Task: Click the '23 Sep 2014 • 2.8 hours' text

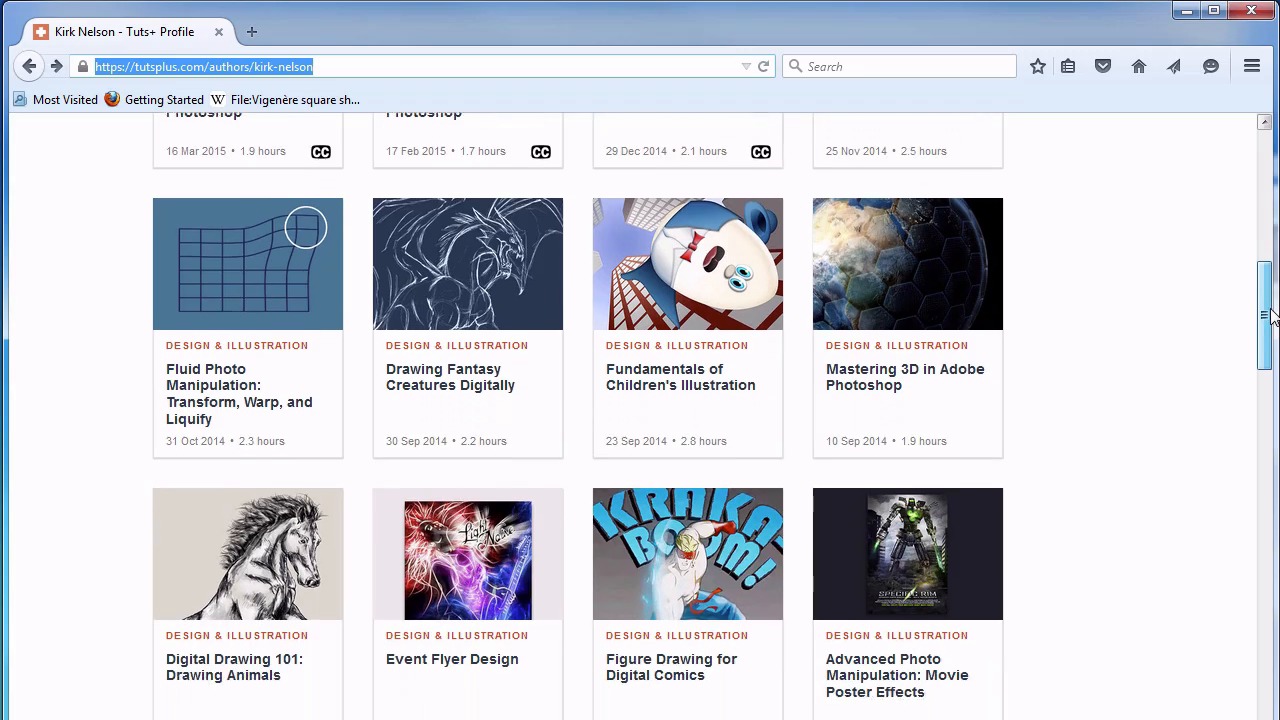Action: point(666,441)
